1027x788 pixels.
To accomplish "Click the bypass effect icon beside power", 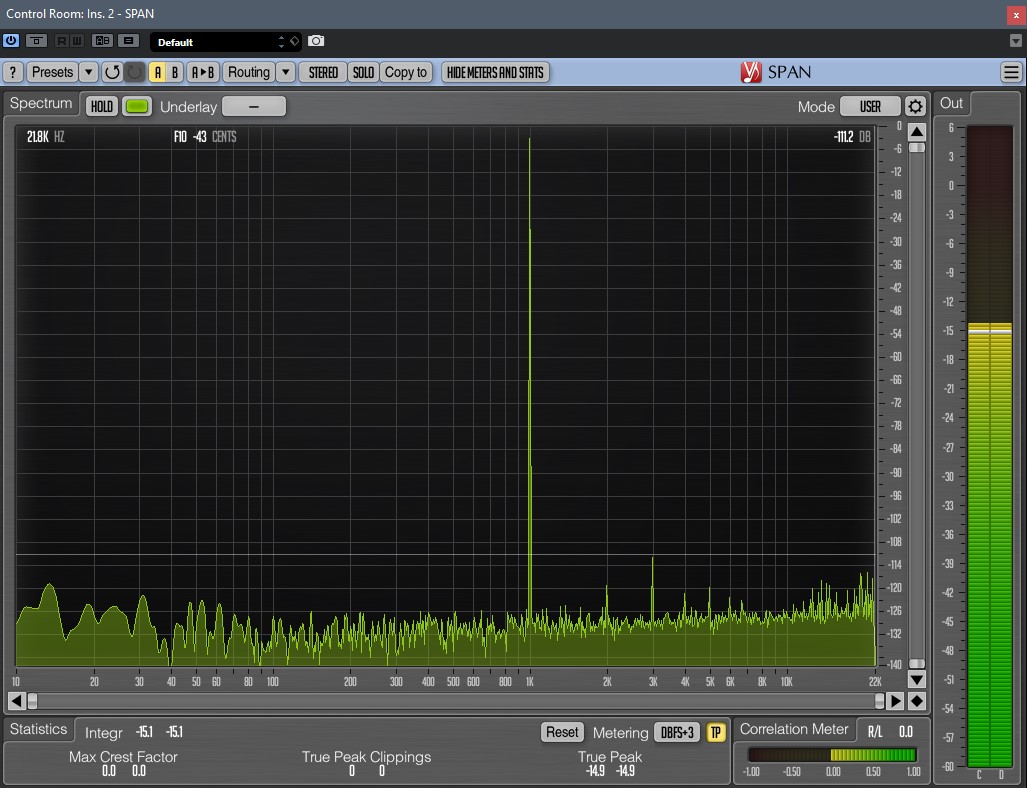I will click(36, 41).
